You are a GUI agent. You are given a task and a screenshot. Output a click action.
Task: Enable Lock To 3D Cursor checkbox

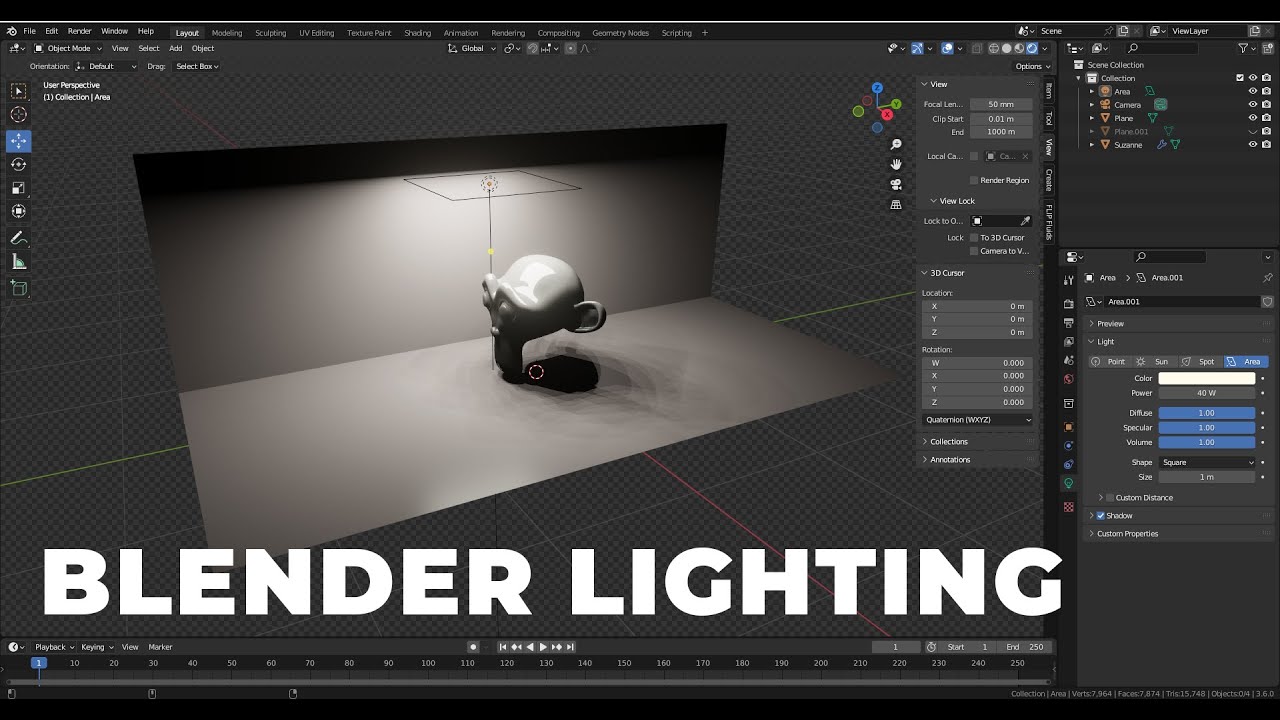[974, 237]
